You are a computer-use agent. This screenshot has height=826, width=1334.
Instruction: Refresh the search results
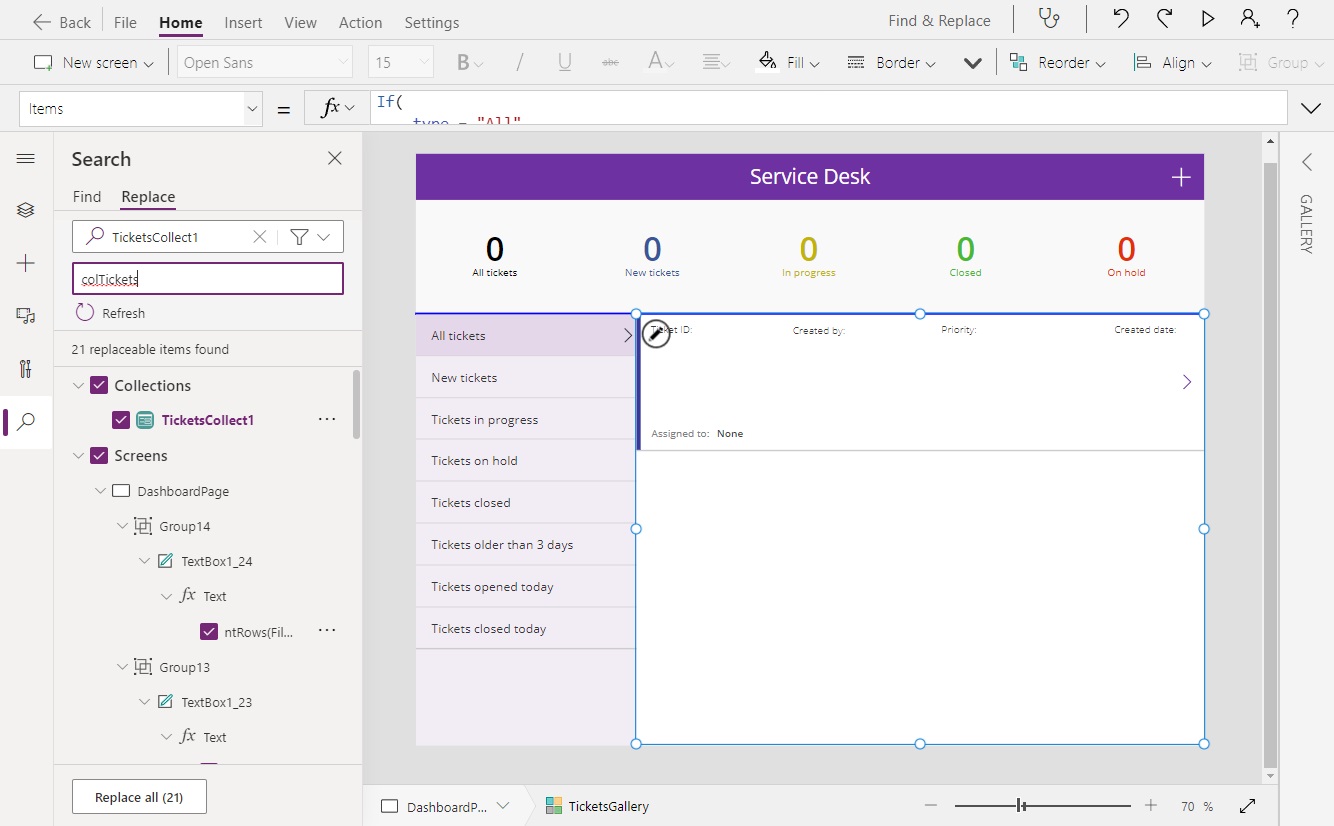(x=110, y=312)
